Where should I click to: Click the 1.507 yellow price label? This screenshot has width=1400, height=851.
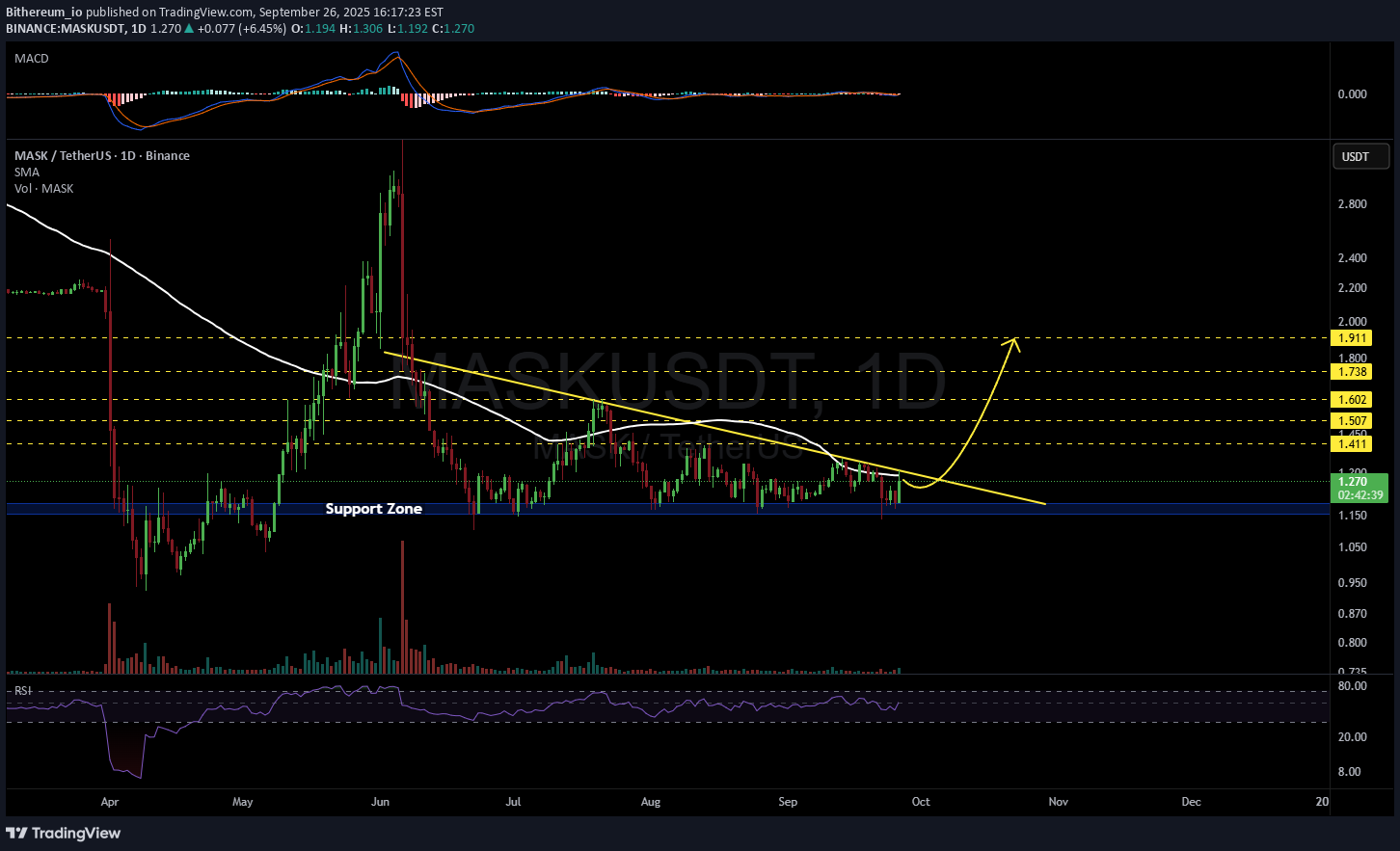(x=1352, y=421)
